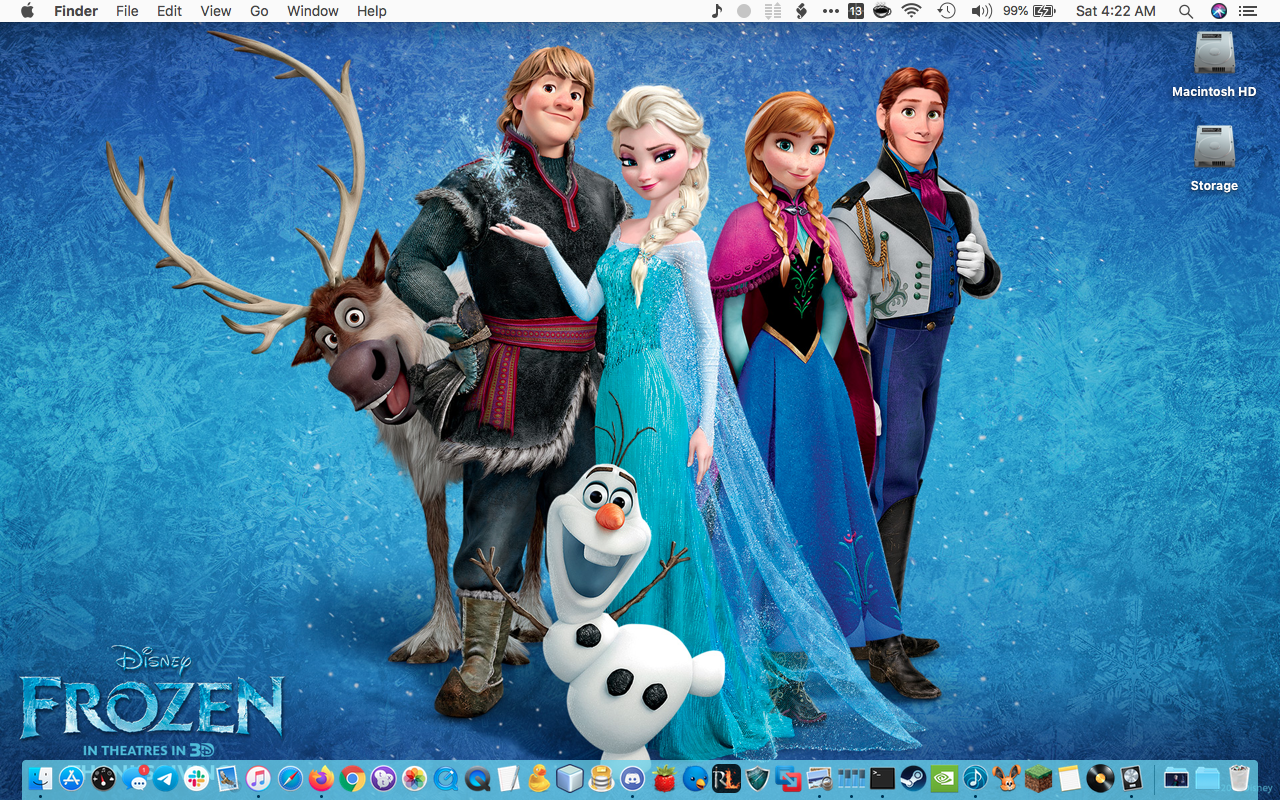Open the folder stack beside Downloads in Dock
1280x800 pixels.
[x=1177, y=778]
